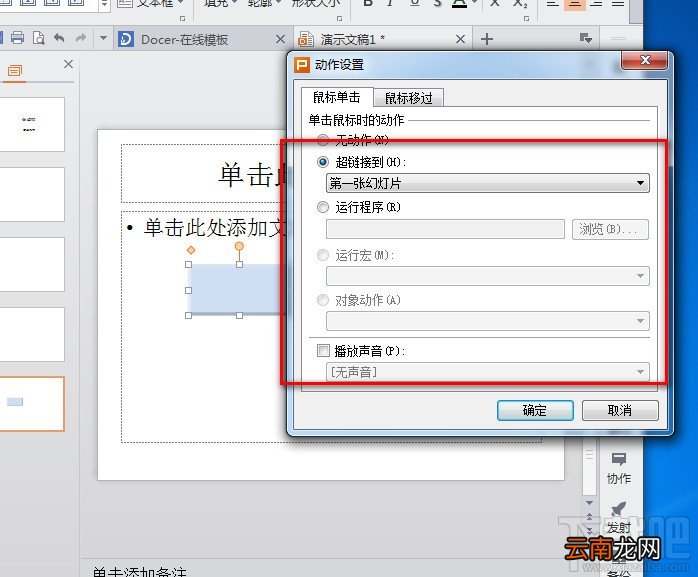Select the 对象动作 radio button
The image size is (698, 577).
pyautogui.click(x=323, y=300)
